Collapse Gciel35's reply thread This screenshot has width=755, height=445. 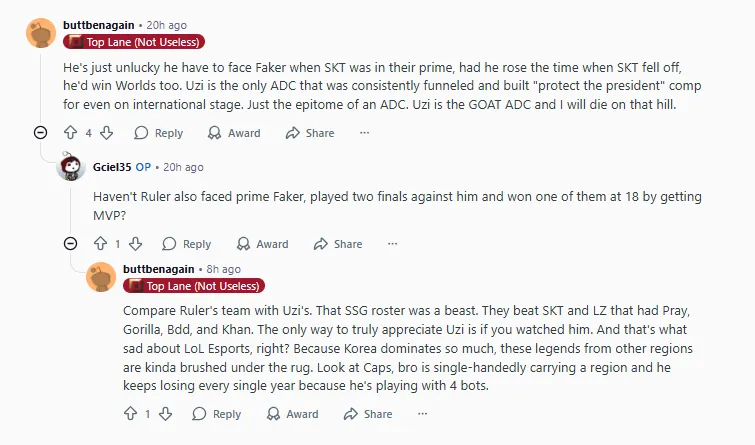pos(70,243)
